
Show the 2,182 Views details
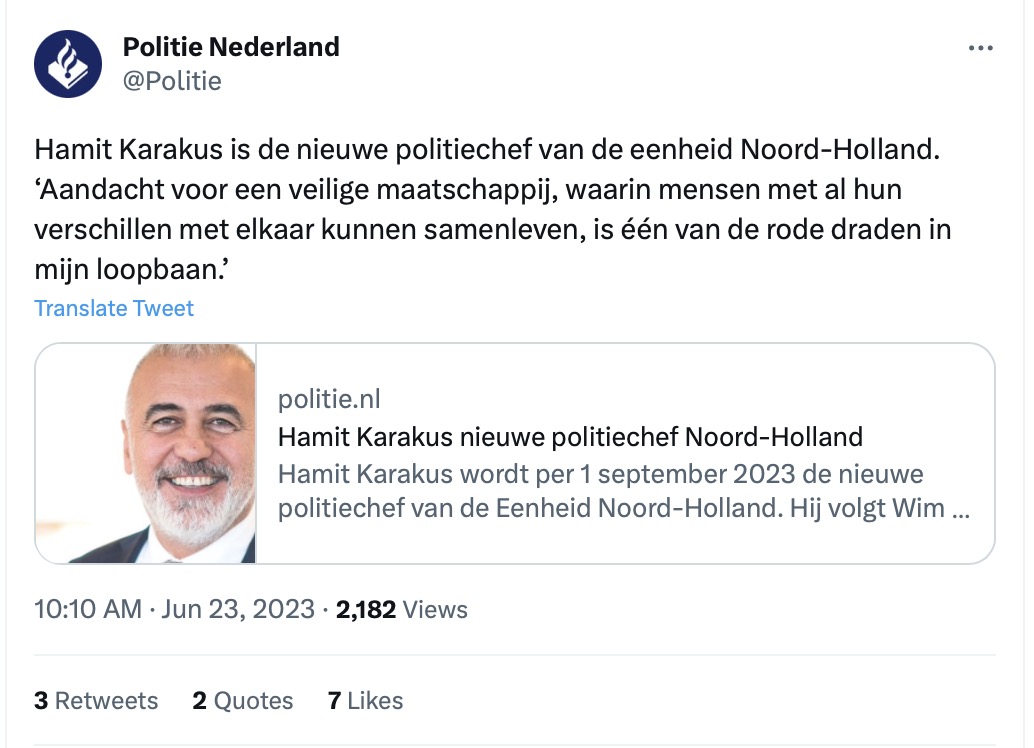click(402, 609)
